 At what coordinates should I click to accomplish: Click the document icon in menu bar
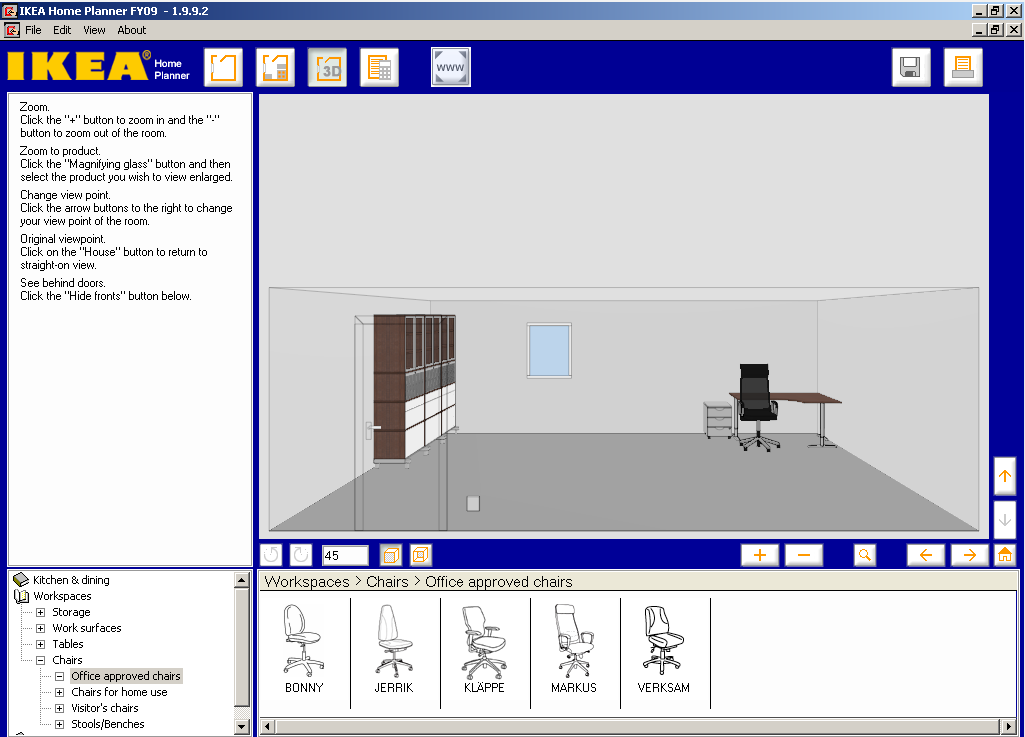pyautogui.click(x=12, y=30)
